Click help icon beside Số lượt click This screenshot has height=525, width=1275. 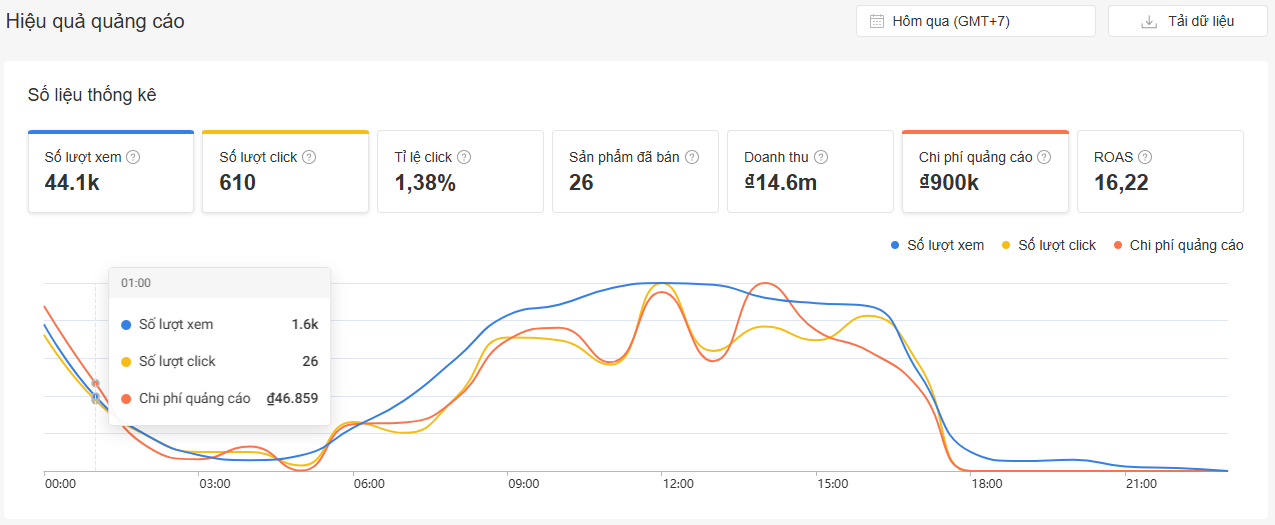(x=309, y=157)
